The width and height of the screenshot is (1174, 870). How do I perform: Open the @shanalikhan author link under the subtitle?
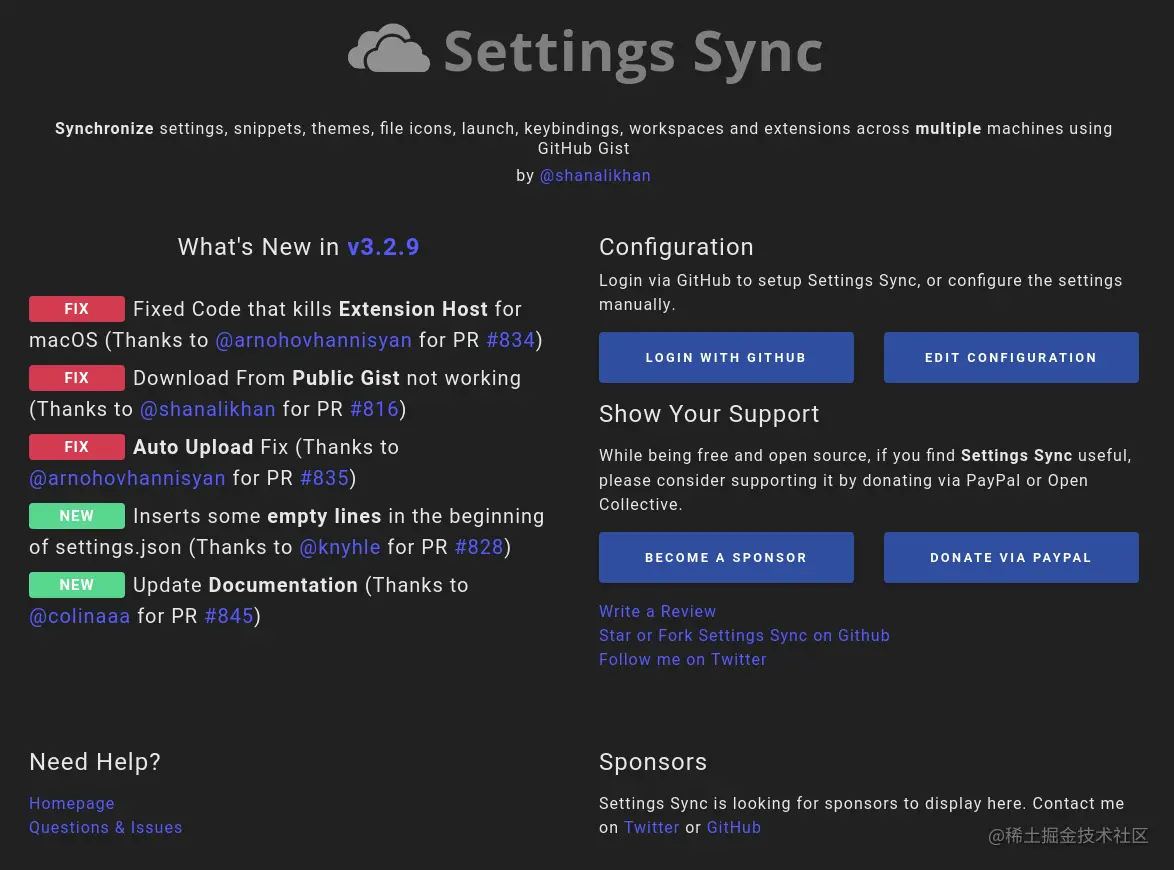click(595, 175)
